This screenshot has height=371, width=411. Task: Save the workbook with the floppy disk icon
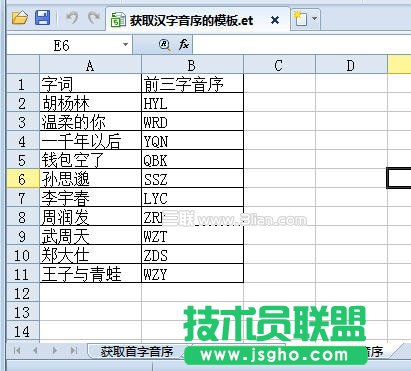tap(43, 17)
